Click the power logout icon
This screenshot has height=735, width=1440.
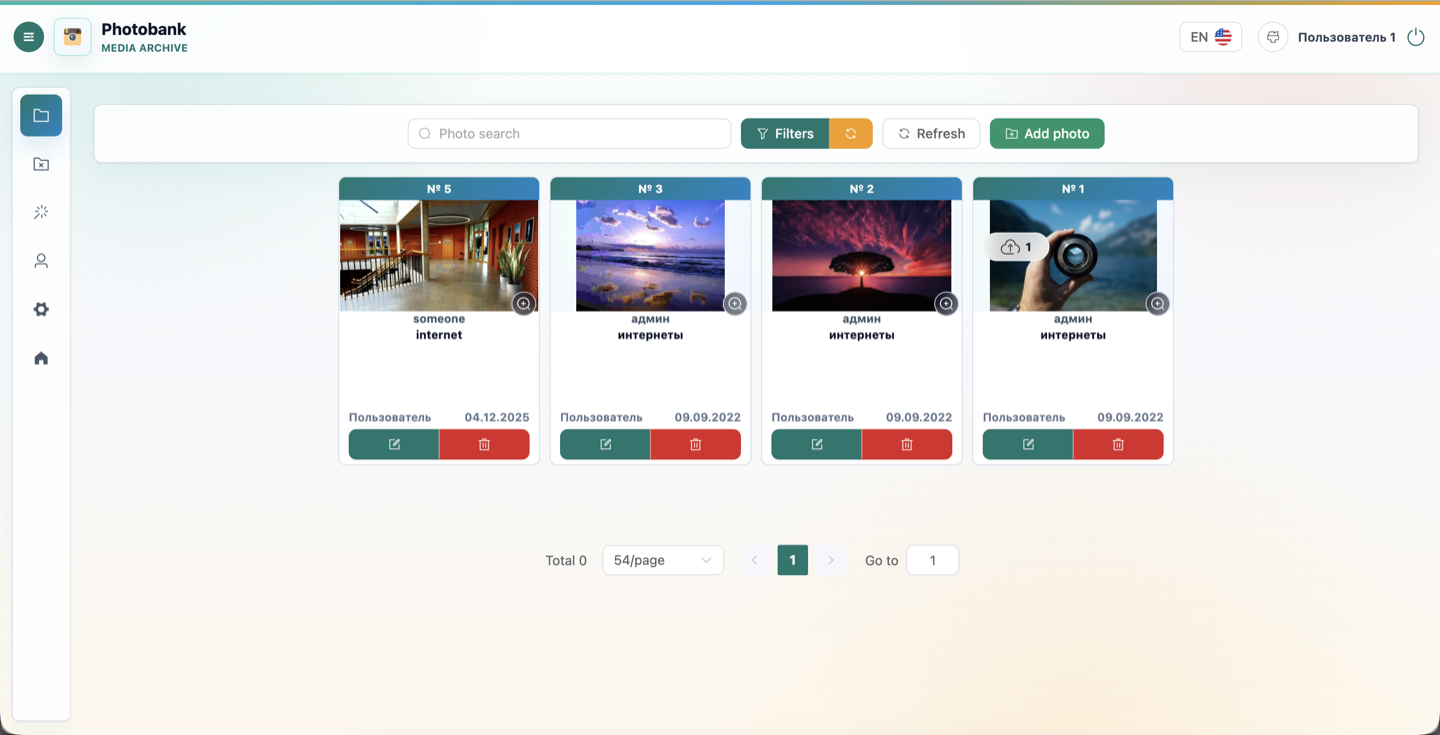[x=1415, y=37]
